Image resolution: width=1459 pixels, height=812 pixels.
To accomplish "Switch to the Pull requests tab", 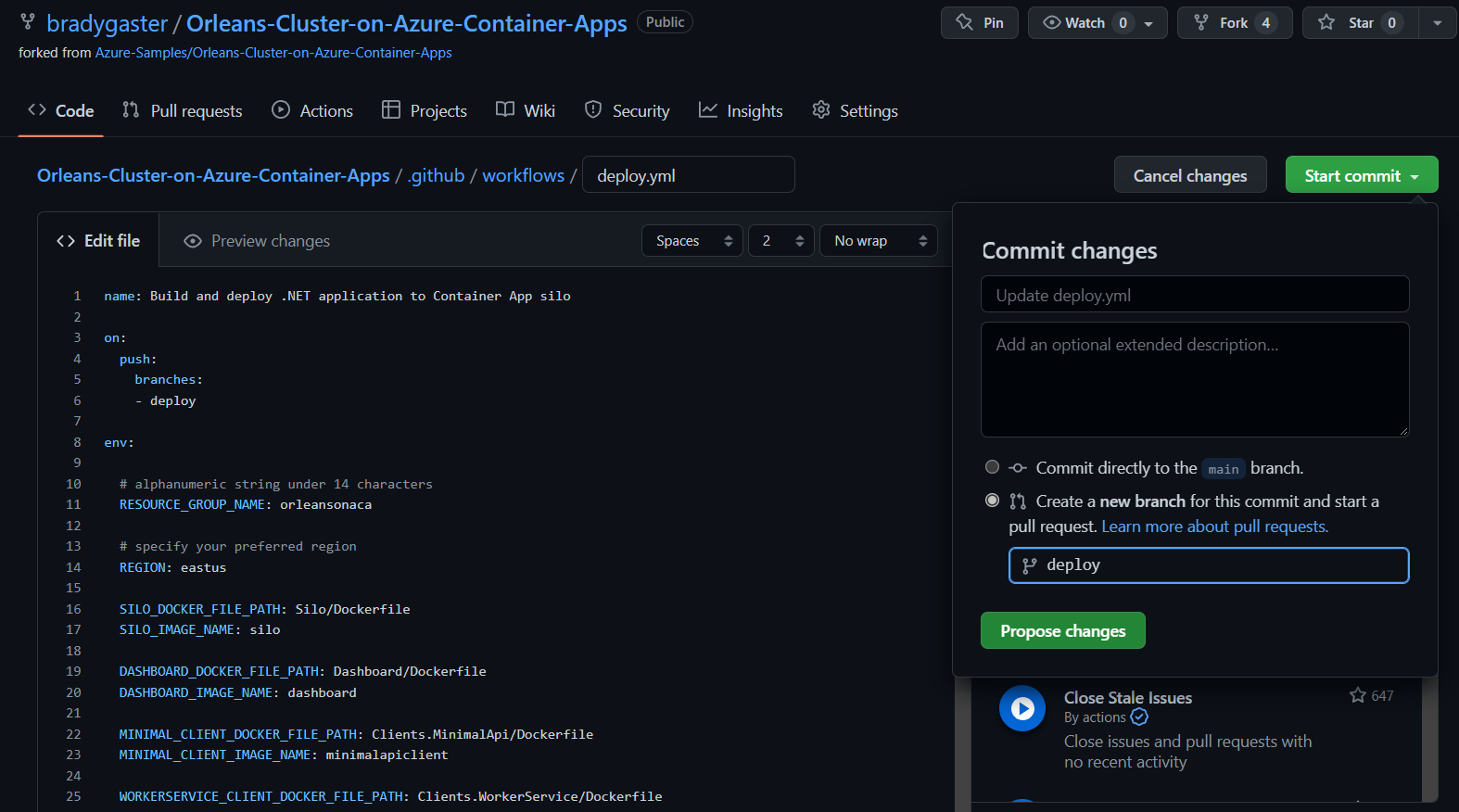I will 183,110.
